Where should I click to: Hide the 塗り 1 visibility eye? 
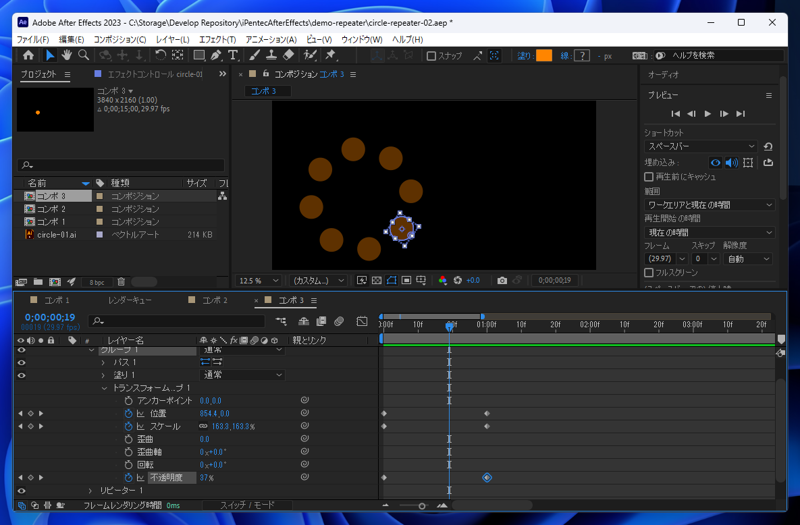click(21, 375)
